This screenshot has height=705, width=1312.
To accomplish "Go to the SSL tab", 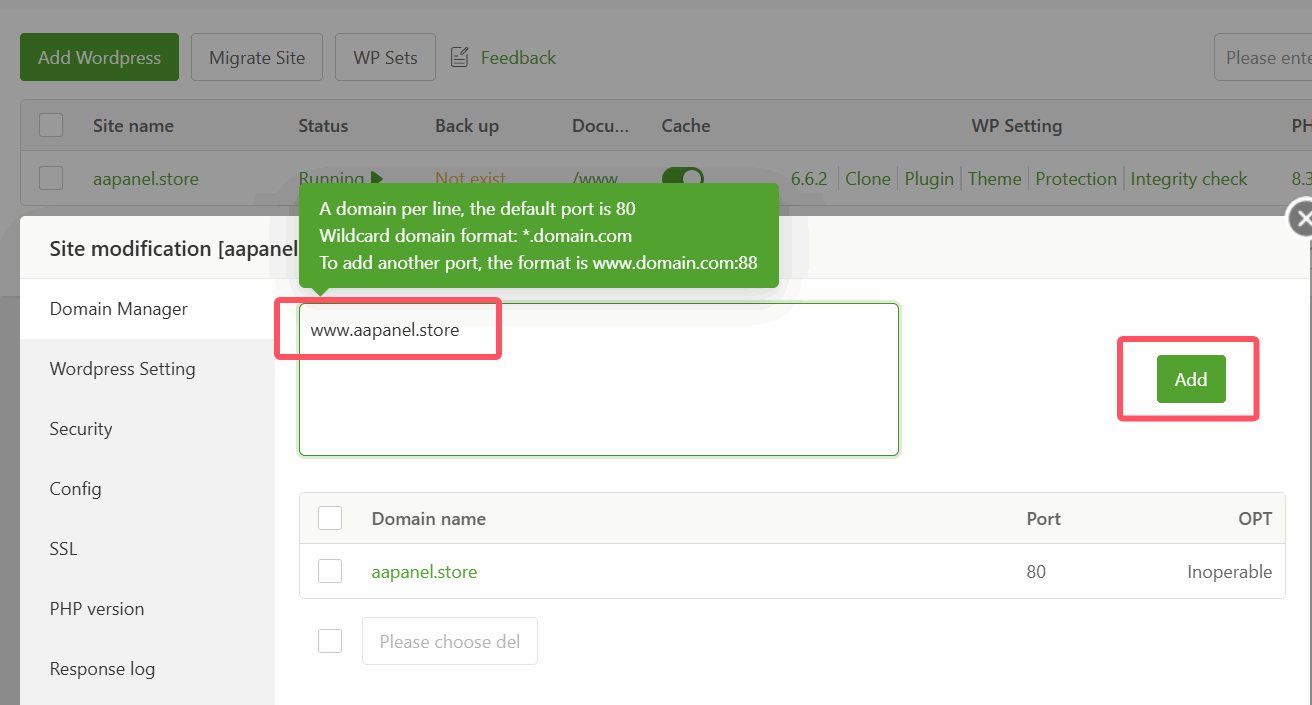I will tap(147, 549).
